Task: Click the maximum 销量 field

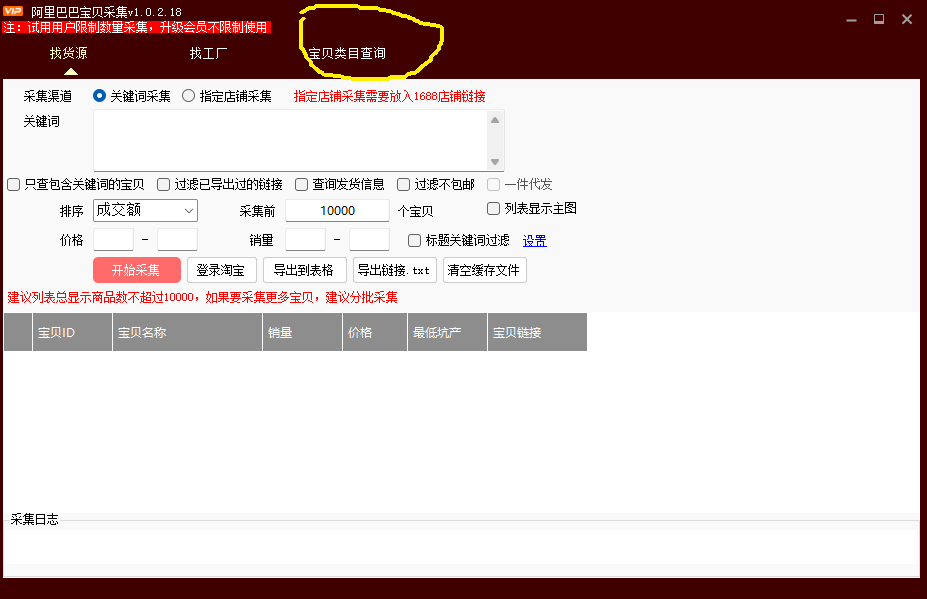Action: pos(369,240)
